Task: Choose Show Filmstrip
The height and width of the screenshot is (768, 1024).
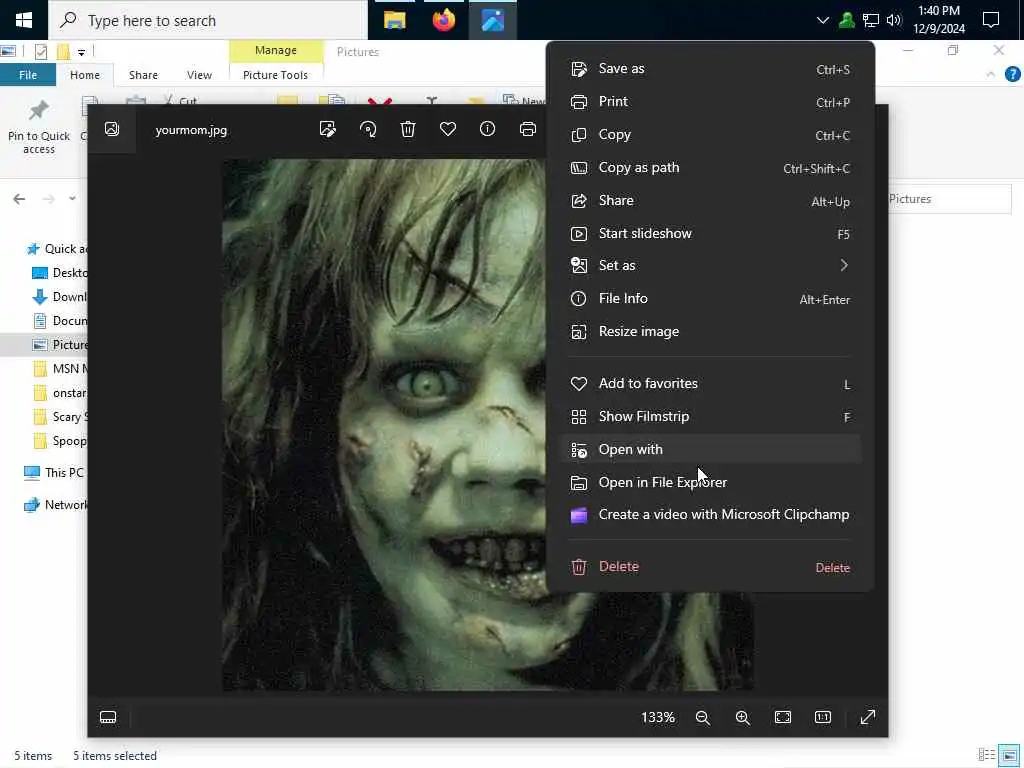Action: (711, 417)
